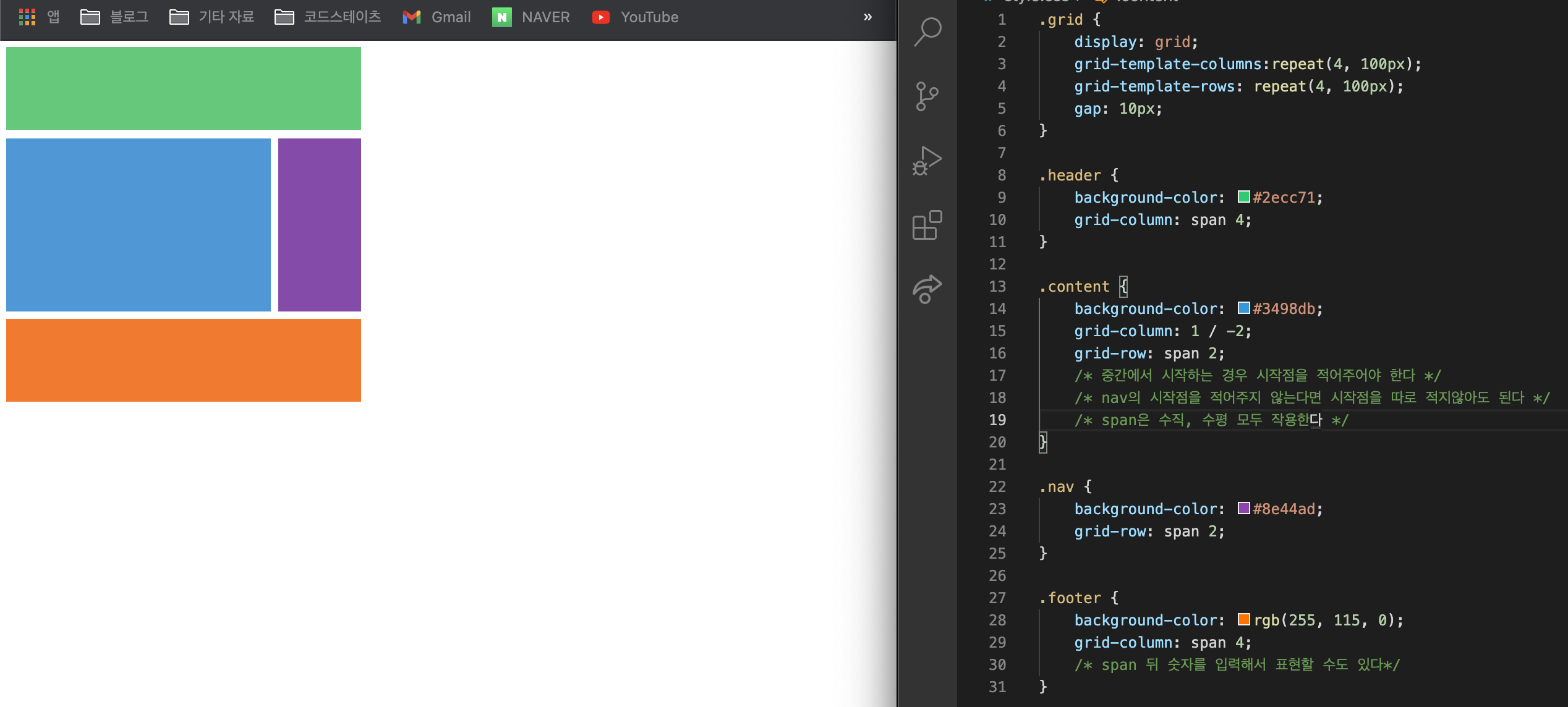This screenshot has height=707, width=1568.
Task: Open the Apps grid bookmark icon
Action: 27,17
